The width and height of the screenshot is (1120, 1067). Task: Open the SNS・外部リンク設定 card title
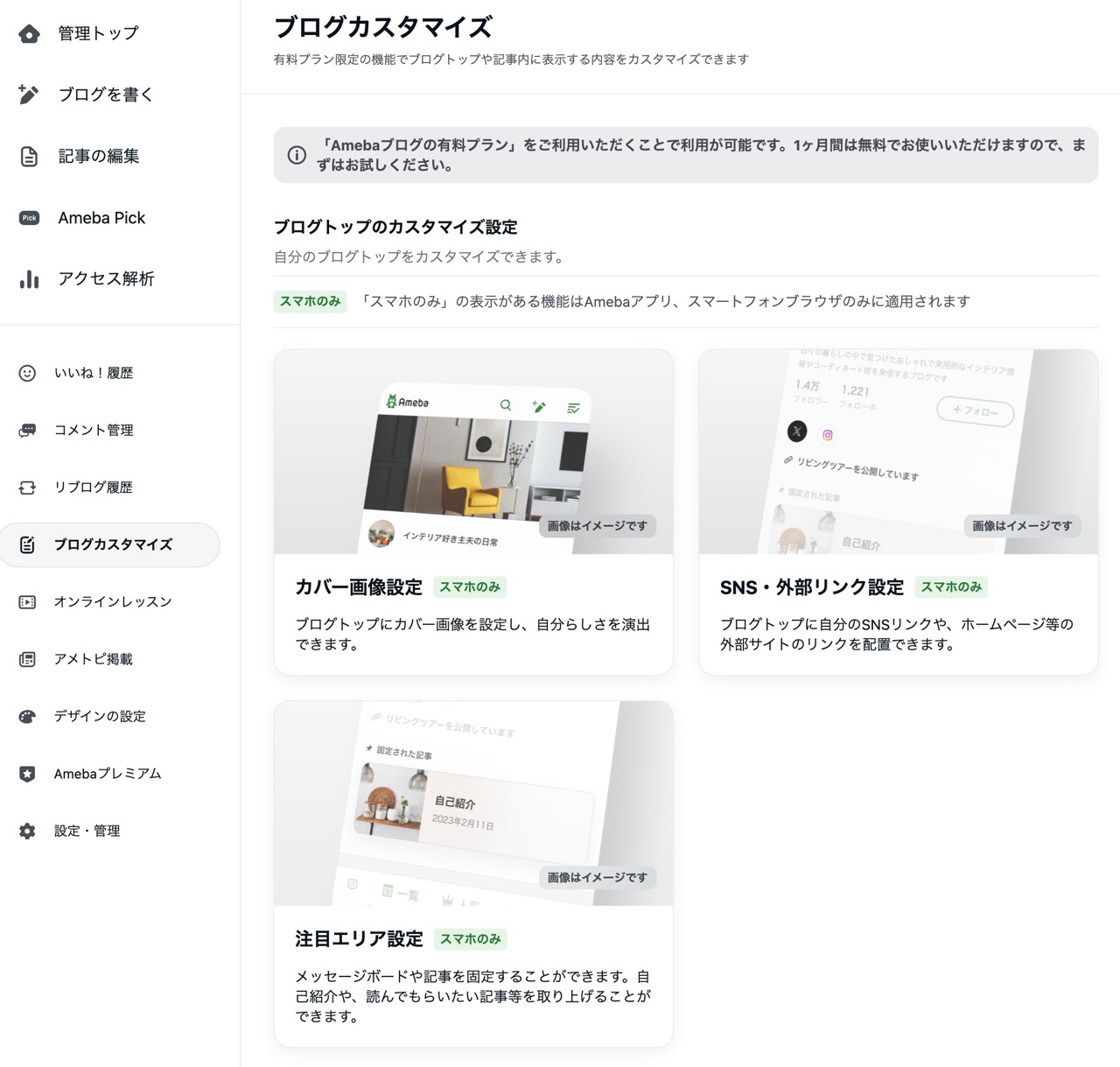812,587
